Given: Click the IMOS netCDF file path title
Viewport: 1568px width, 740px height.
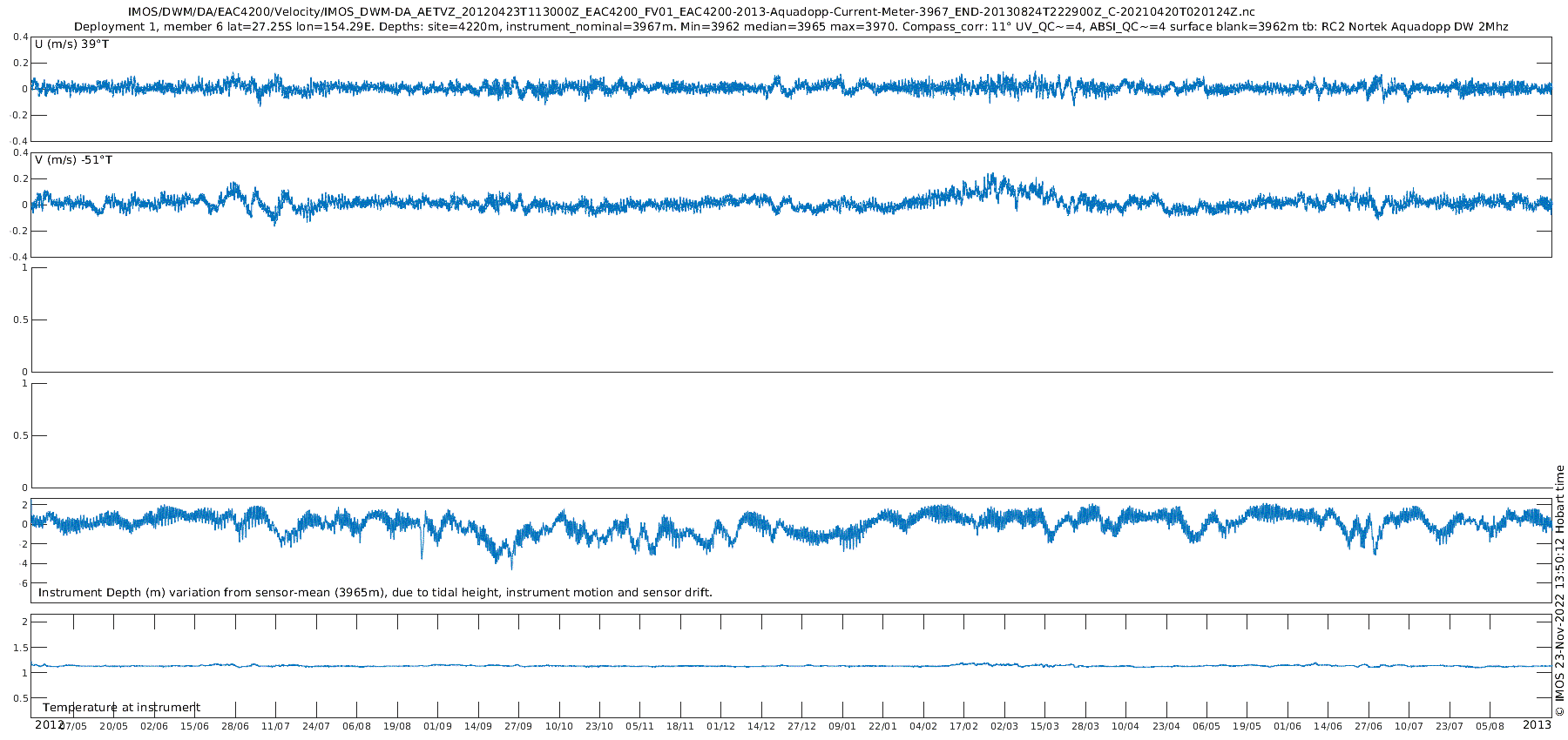Looking at the screenshot, I should [692, 12].
